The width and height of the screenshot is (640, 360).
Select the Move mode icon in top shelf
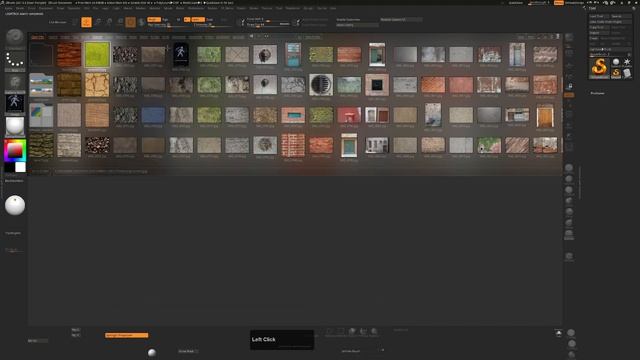(x=98, y=22)
